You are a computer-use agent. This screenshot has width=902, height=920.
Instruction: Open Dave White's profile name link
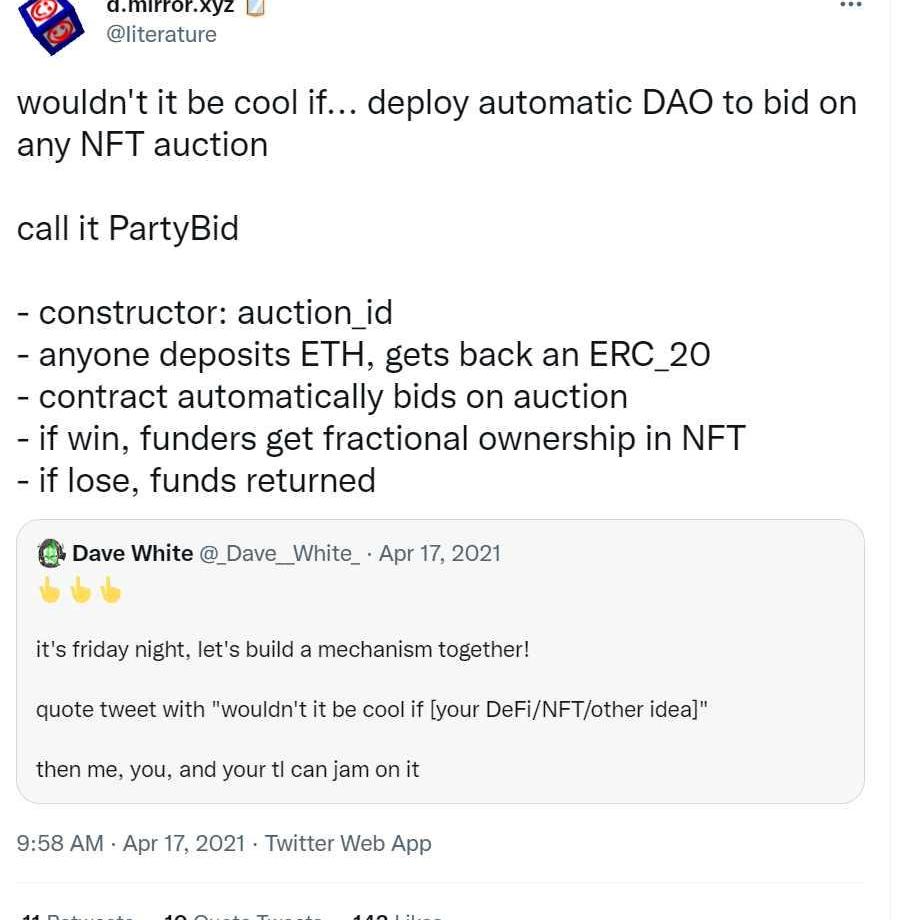pos(133,554)
